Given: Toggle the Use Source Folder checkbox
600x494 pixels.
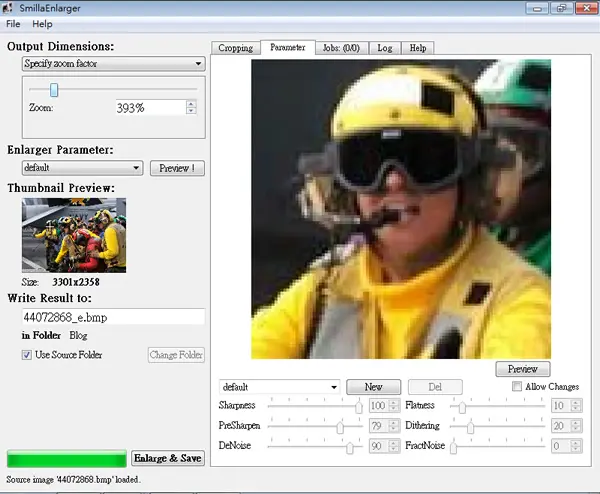Looking at the screenshot, I should 26,355.
